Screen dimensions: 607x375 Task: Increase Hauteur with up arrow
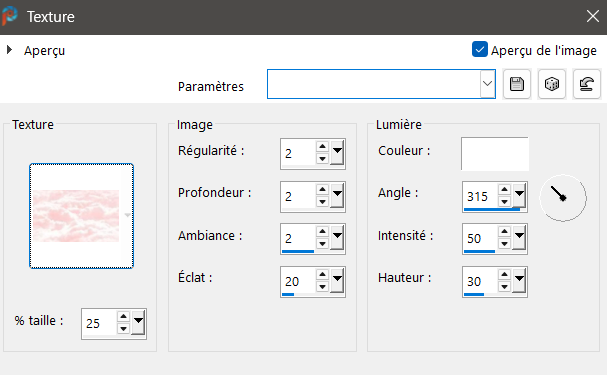(x=504, y=275)
